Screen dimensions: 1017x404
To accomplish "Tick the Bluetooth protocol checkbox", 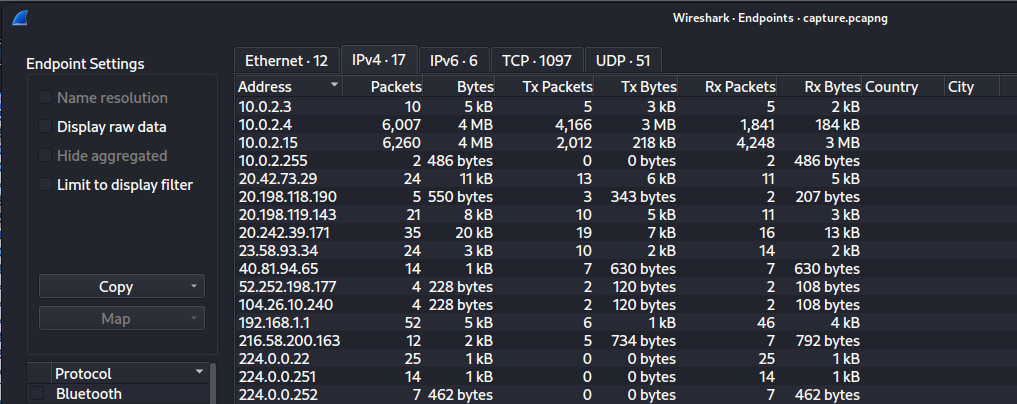I will tap(38, 394).
